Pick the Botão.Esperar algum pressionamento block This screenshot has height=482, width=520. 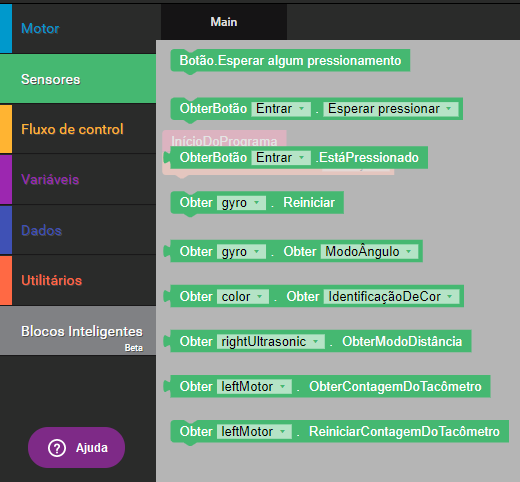(290, 61)
